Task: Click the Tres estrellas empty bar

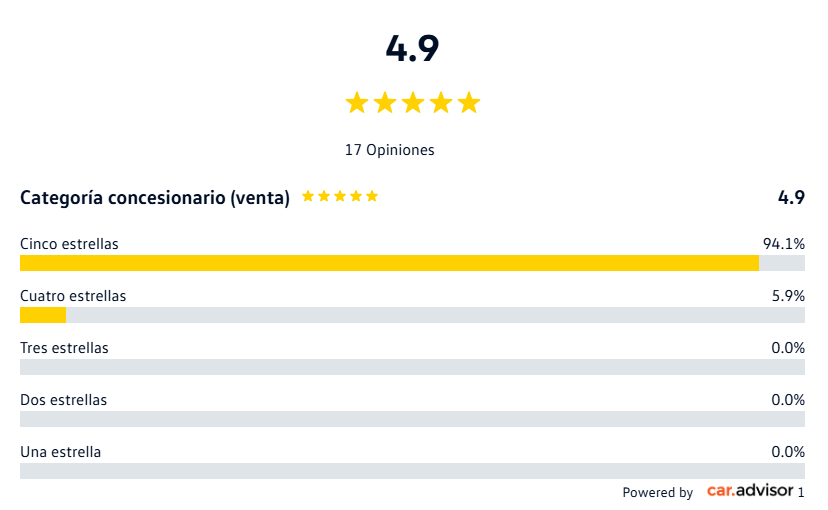Action: point(412,367)
